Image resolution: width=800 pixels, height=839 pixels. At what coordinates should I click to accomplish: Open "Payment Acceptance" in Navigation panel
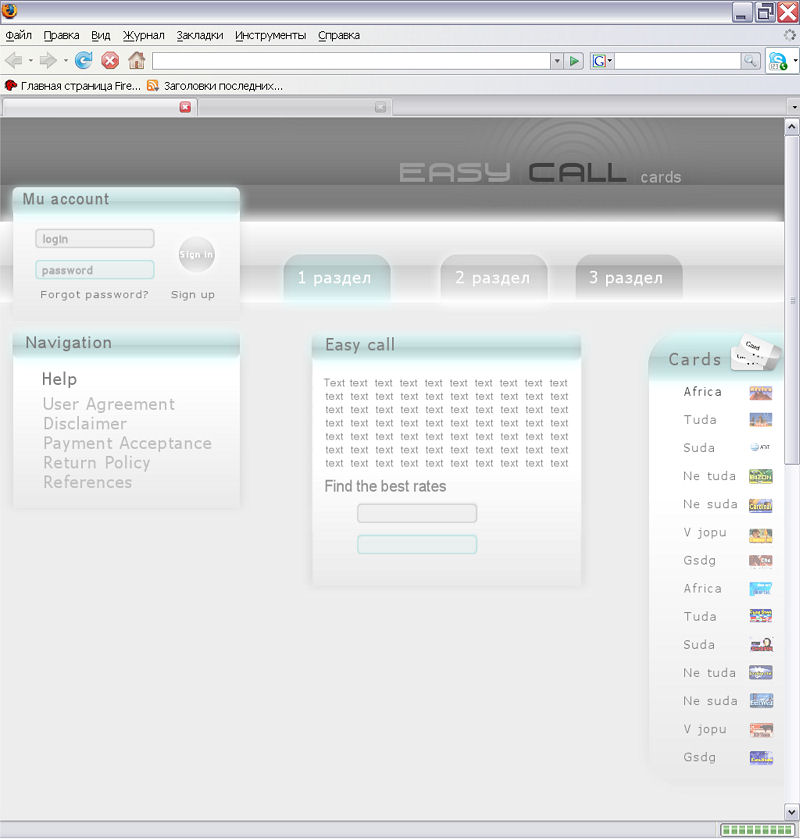point(127,443)
